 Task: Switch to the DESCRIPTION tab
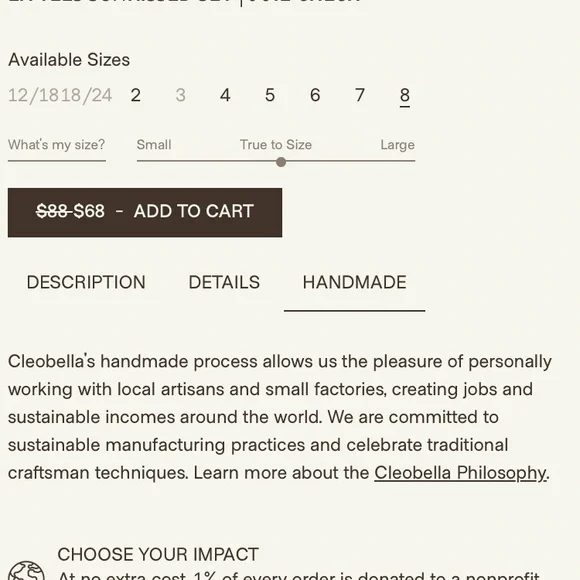tap(86, 283)
